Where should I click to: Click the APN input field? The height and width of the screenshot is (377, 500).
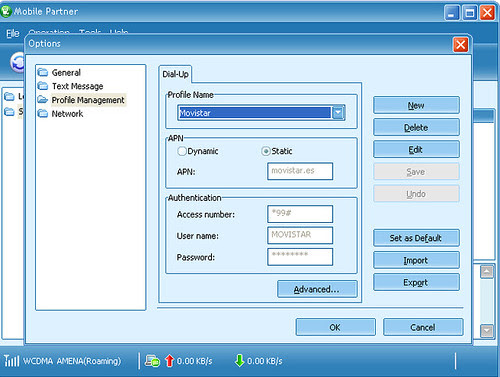point(300,171)
